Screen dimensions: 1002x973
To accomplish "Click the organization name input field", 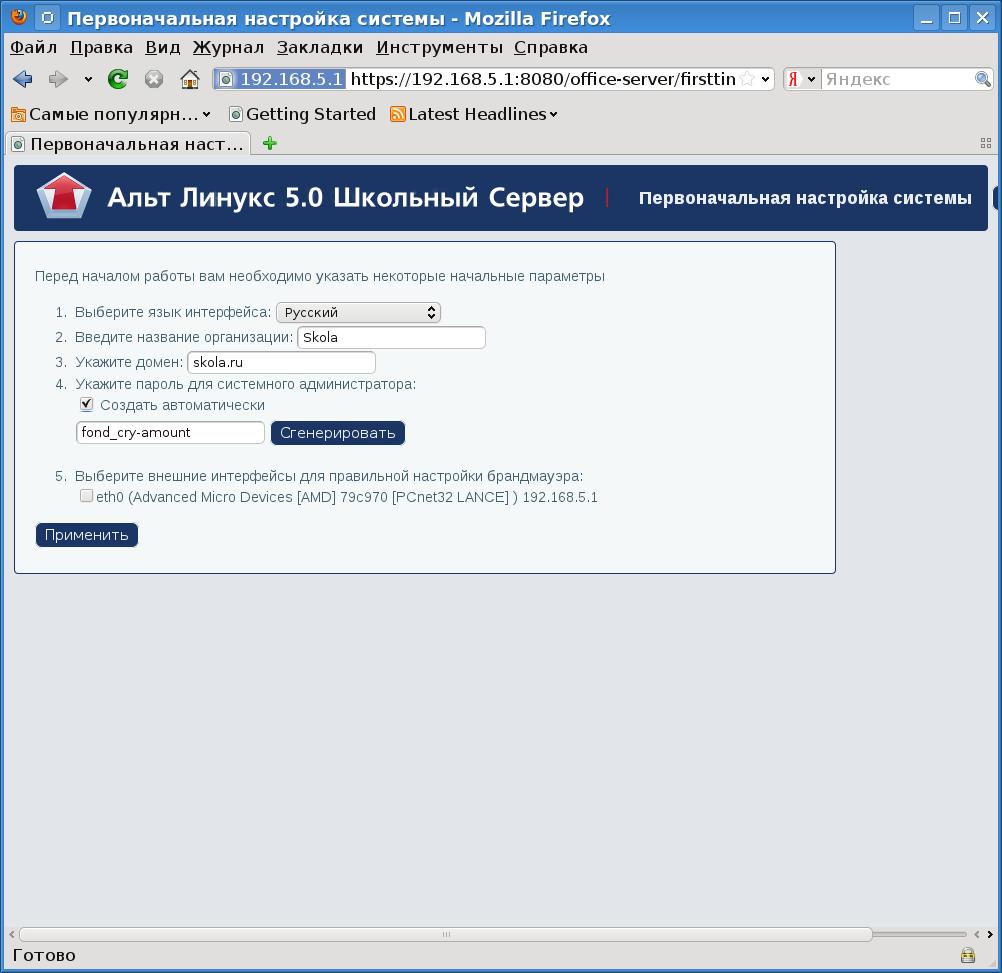I will click(391, 338).
